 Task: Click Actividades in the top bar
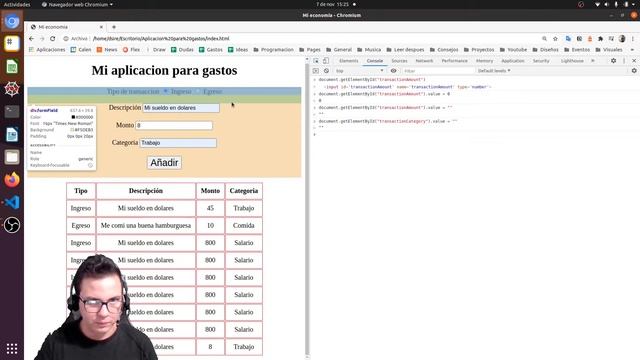click(17, 4)
